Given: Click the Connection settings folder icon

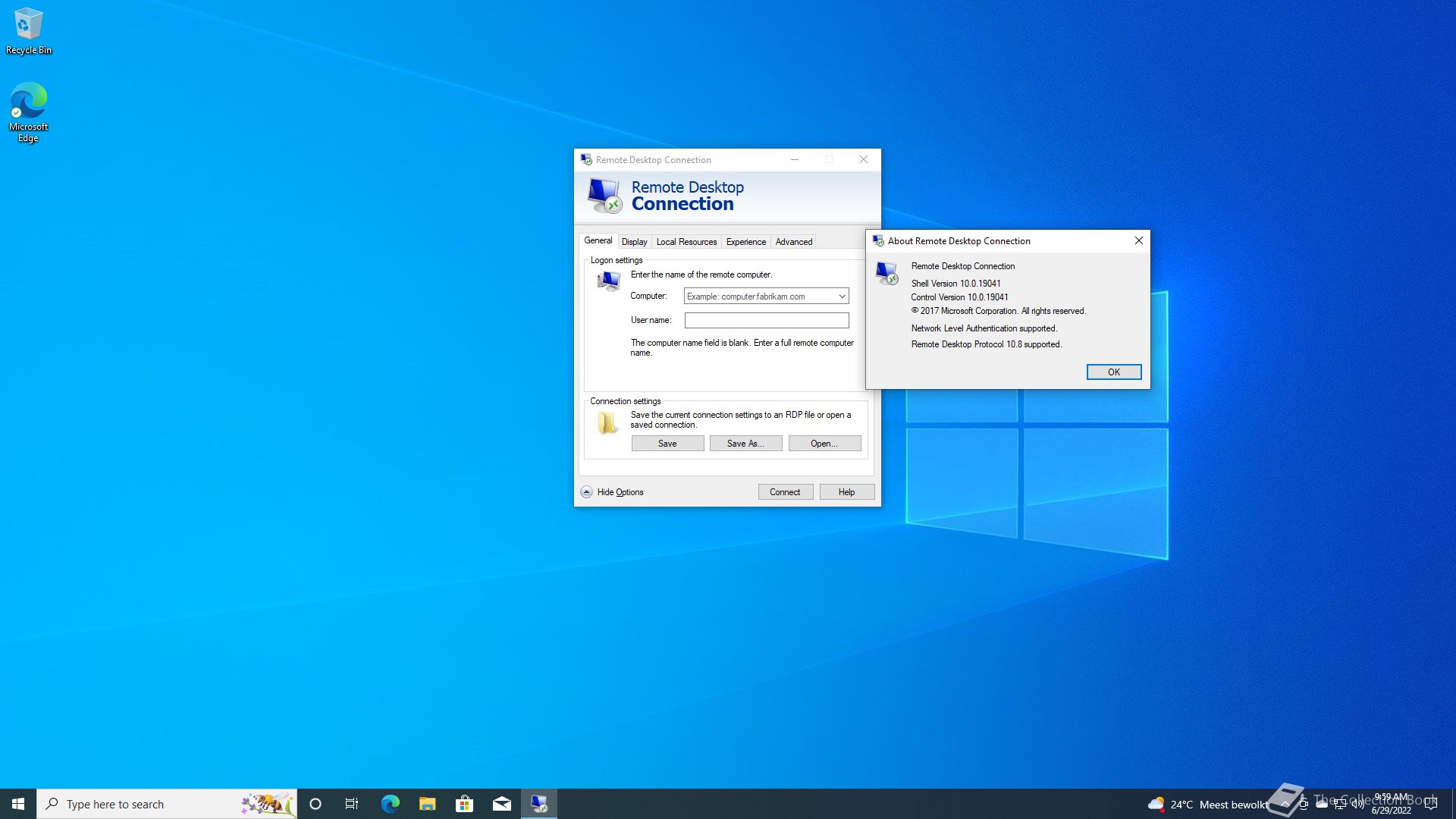Looking at the screenshot, I should [607, 422].
